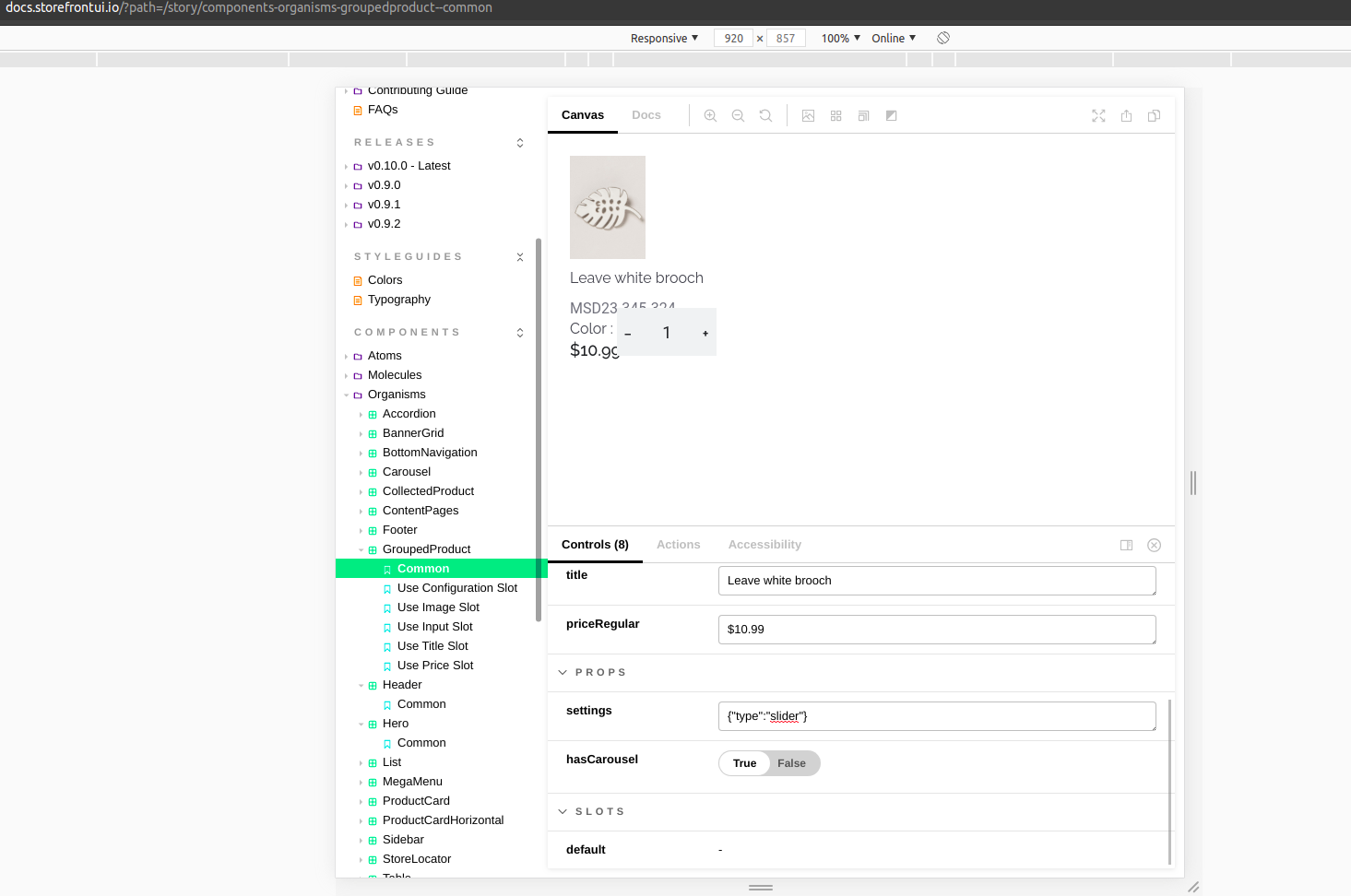Click the quantity input showing 1
The height and width of the screenshot is (896, 1351).
click(667, 333)
